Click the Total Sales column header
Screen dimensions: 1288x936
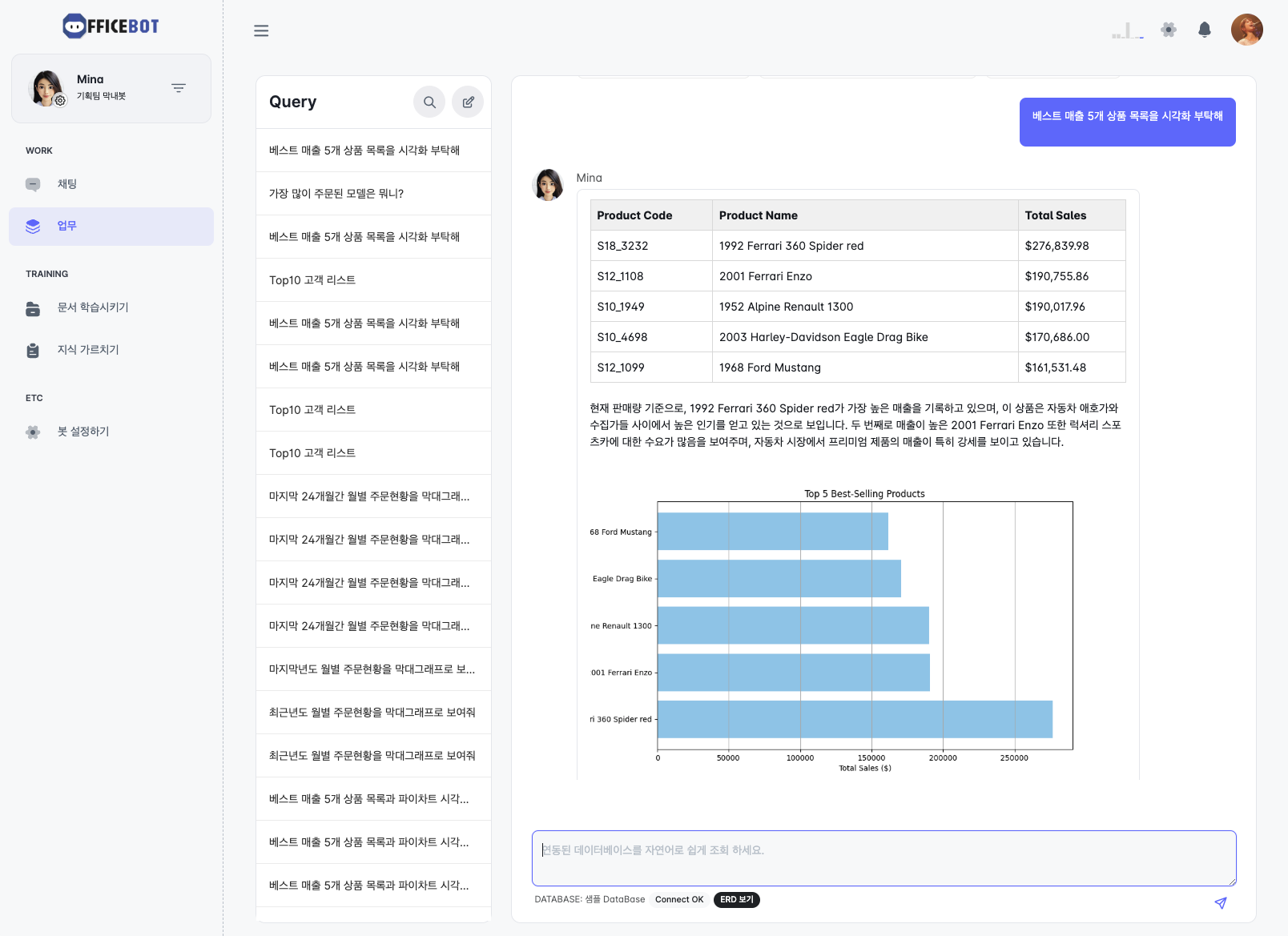pos(1072,215)
